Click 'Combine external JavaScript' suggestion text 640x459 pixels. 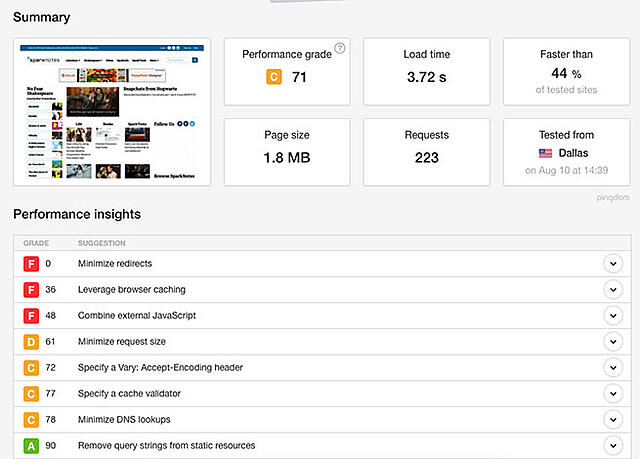137,316
